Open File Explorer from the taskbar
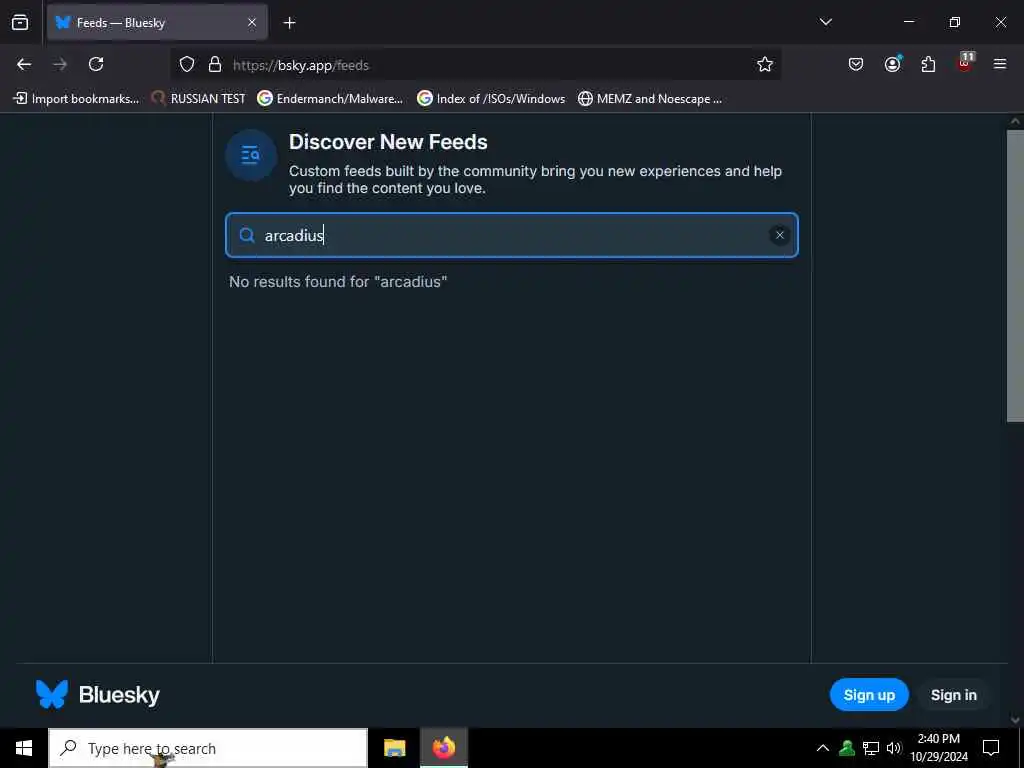 394,748
